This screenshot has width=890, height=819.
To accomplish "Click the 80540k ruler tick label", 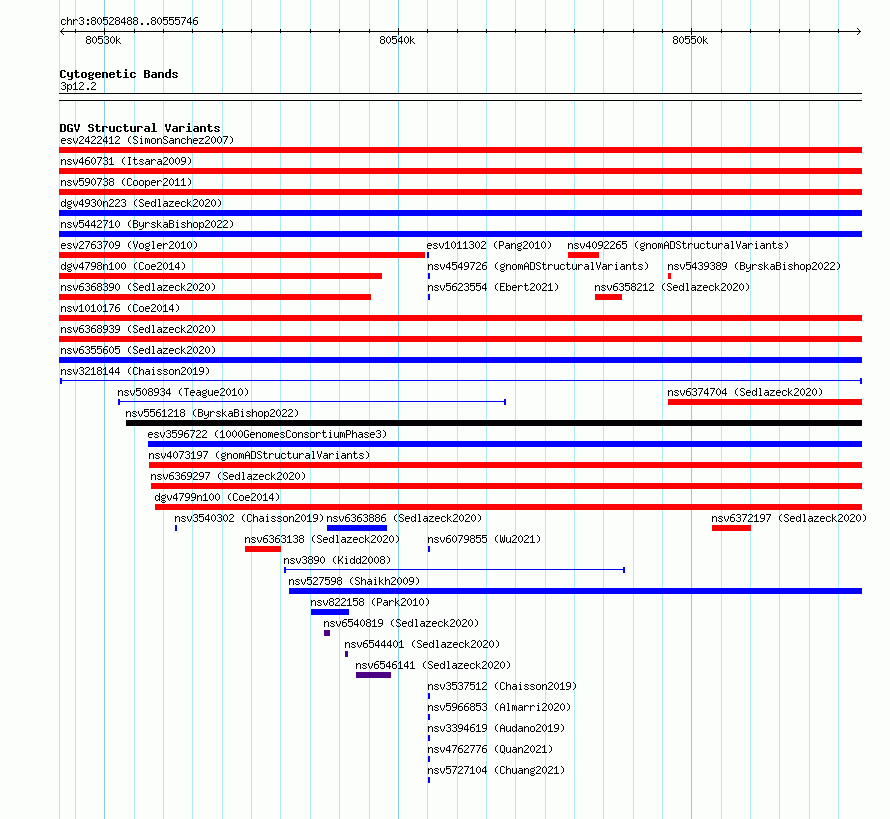I will coord(397,40).
